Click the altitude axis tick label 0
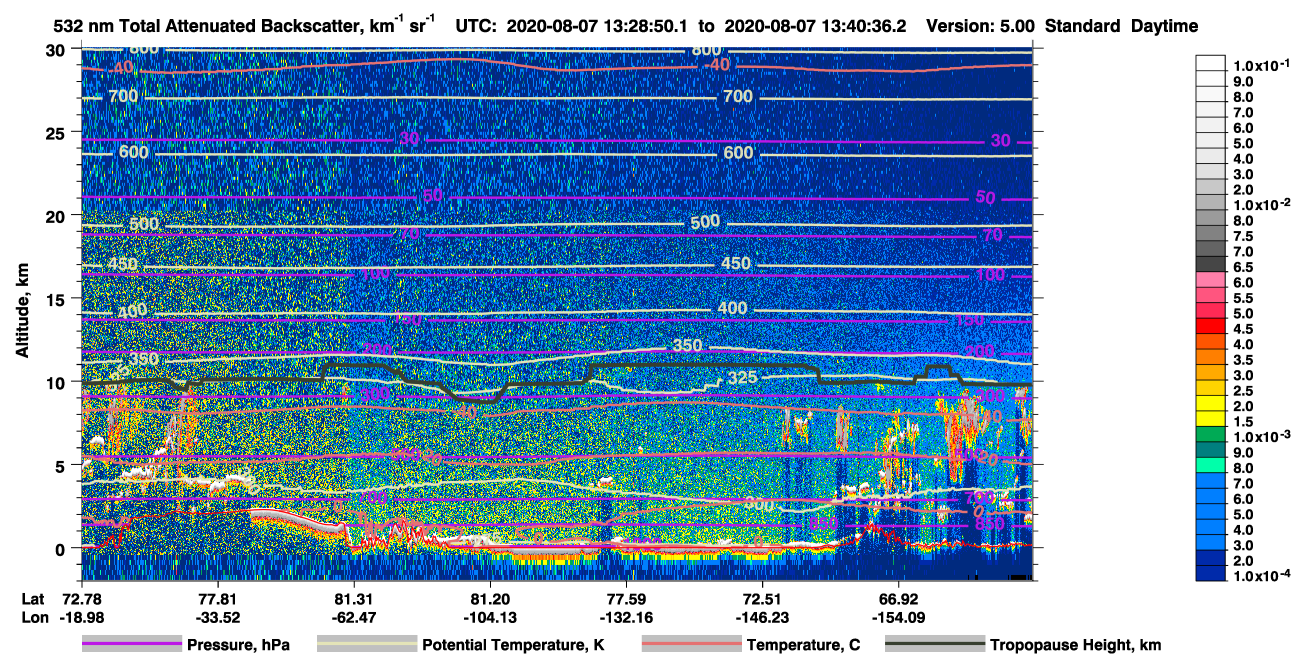 tap(62, 548)
